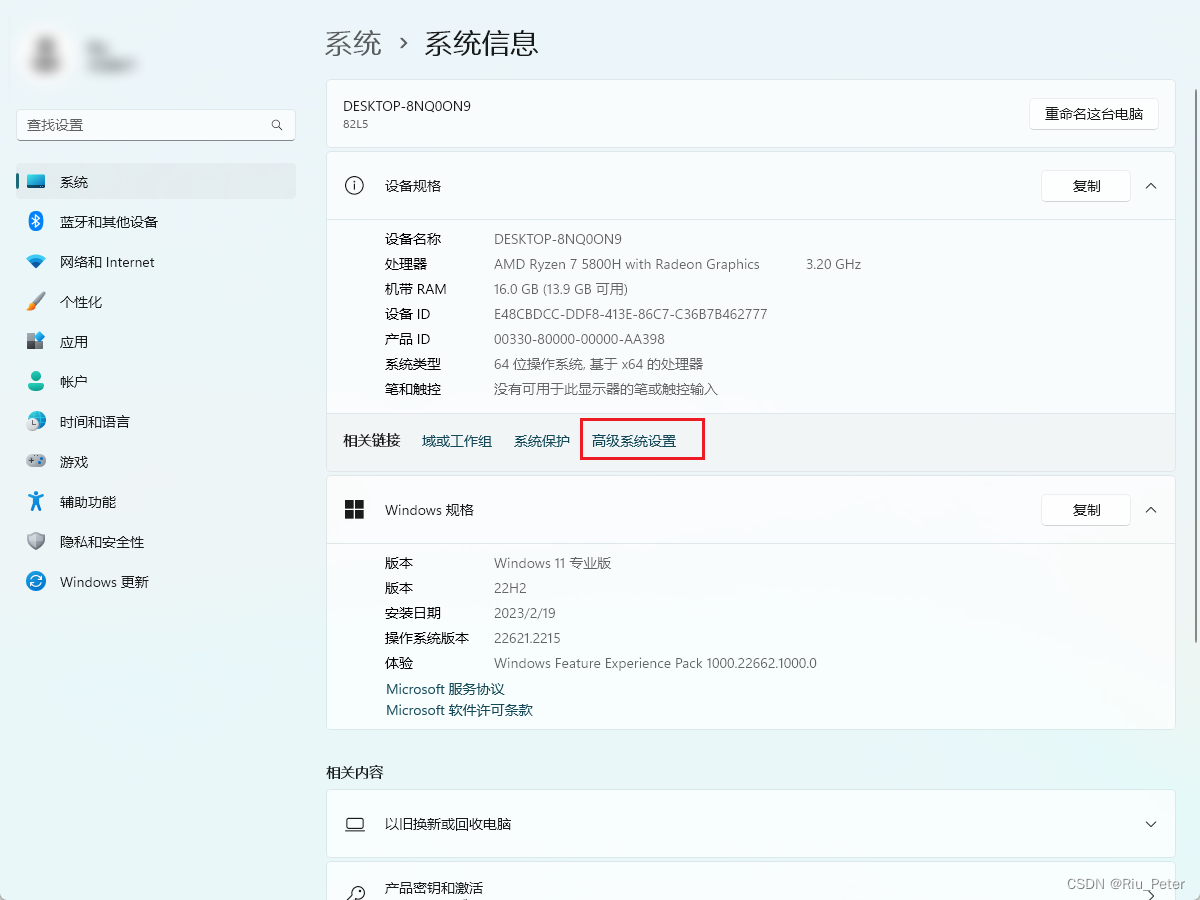
Task: Select install date 2023/2/19
Action: (524, 613)
